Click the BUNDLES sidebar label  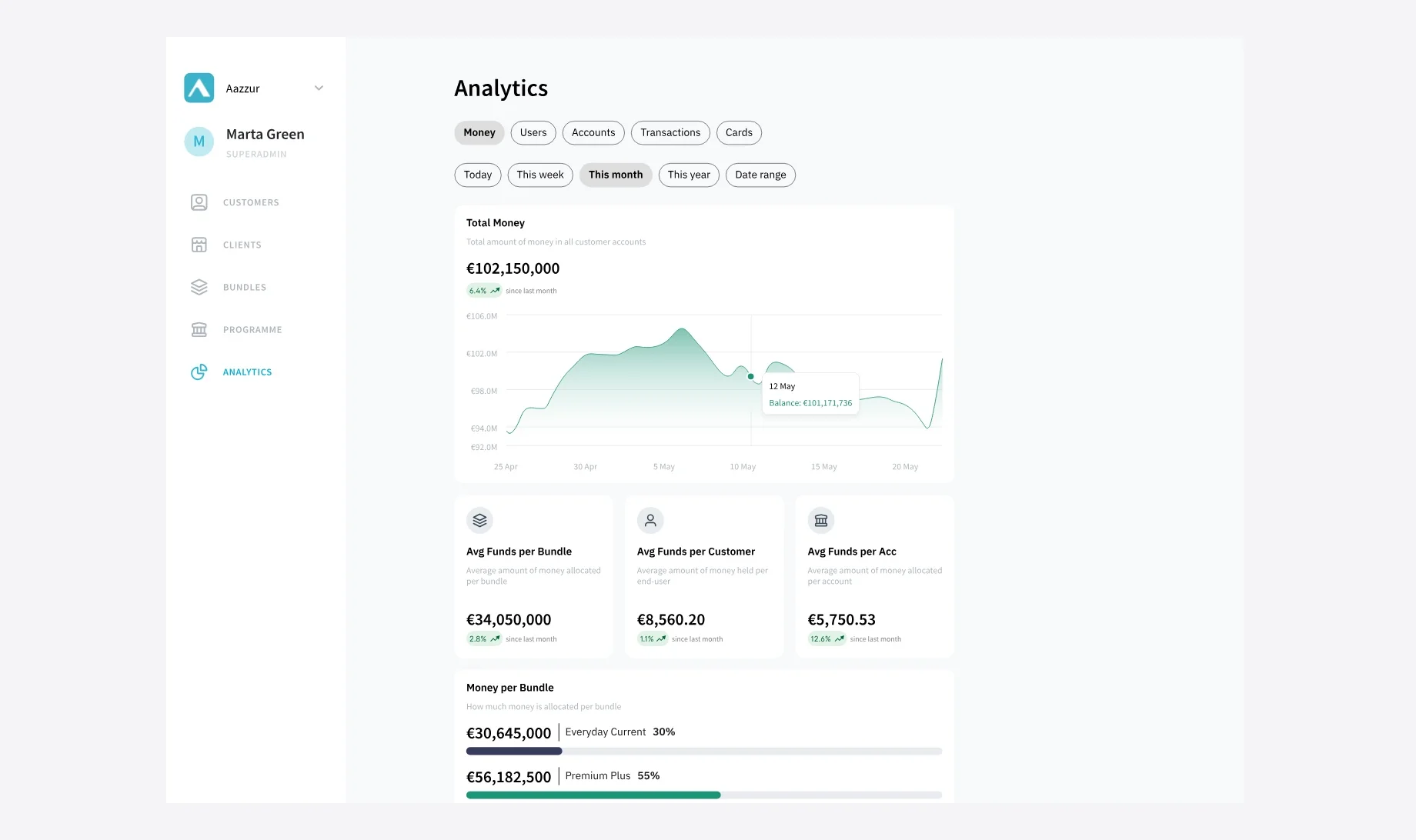[x=245, y=287]
